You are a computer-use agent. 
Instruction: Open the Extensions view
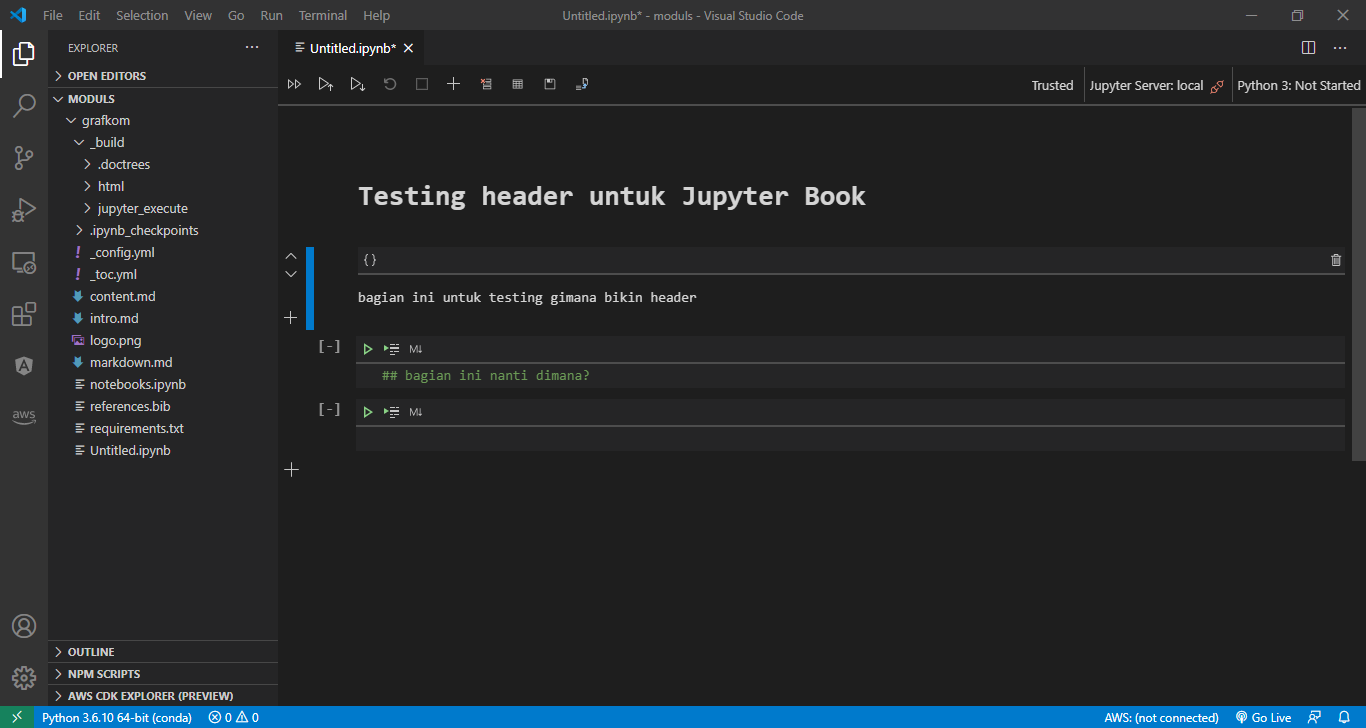24,314
